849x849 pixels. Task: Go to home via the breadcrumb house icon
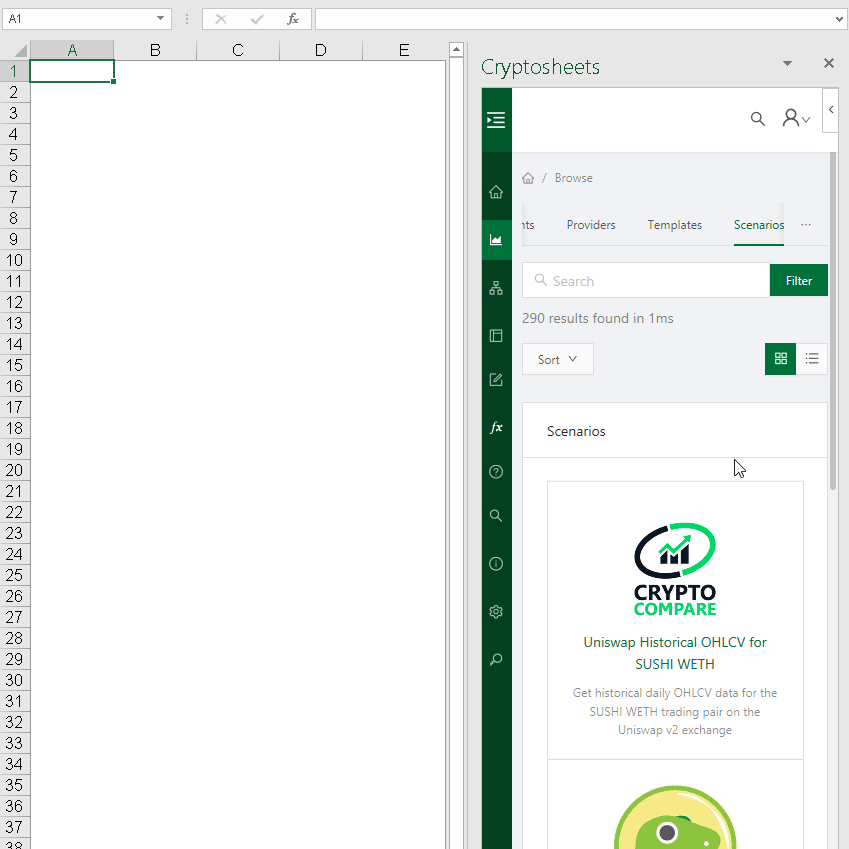[x=528, y=178]
